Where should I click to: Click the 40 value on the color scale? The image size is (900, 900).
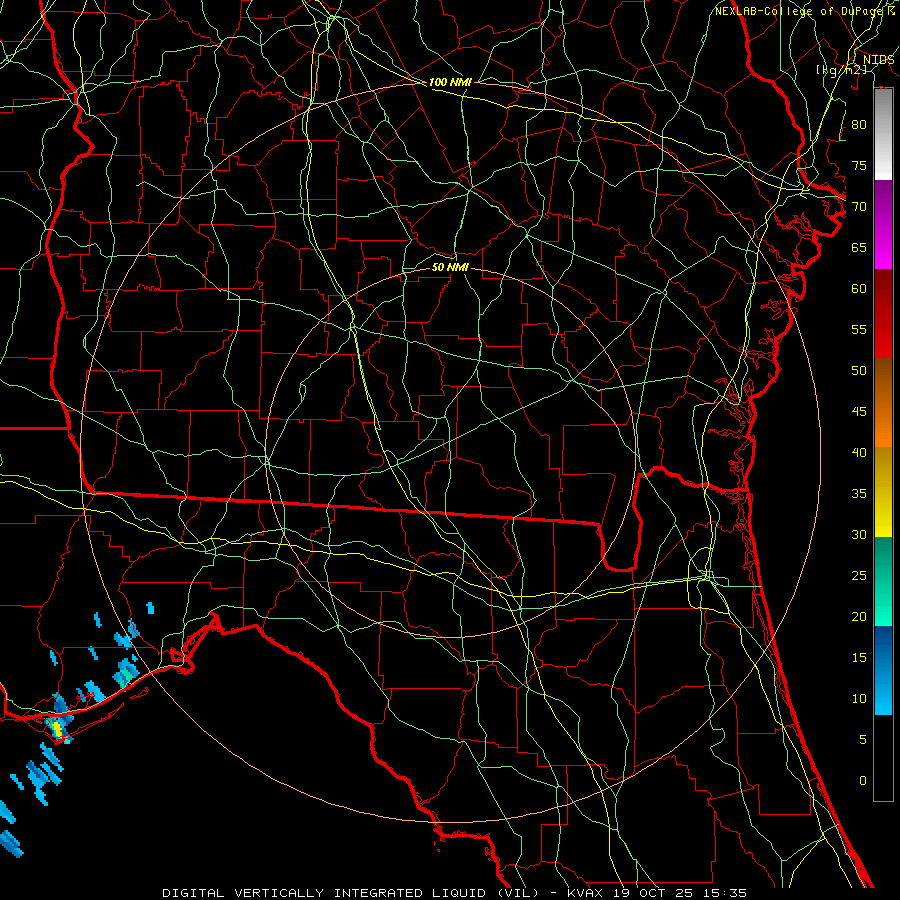click(859, 452)
